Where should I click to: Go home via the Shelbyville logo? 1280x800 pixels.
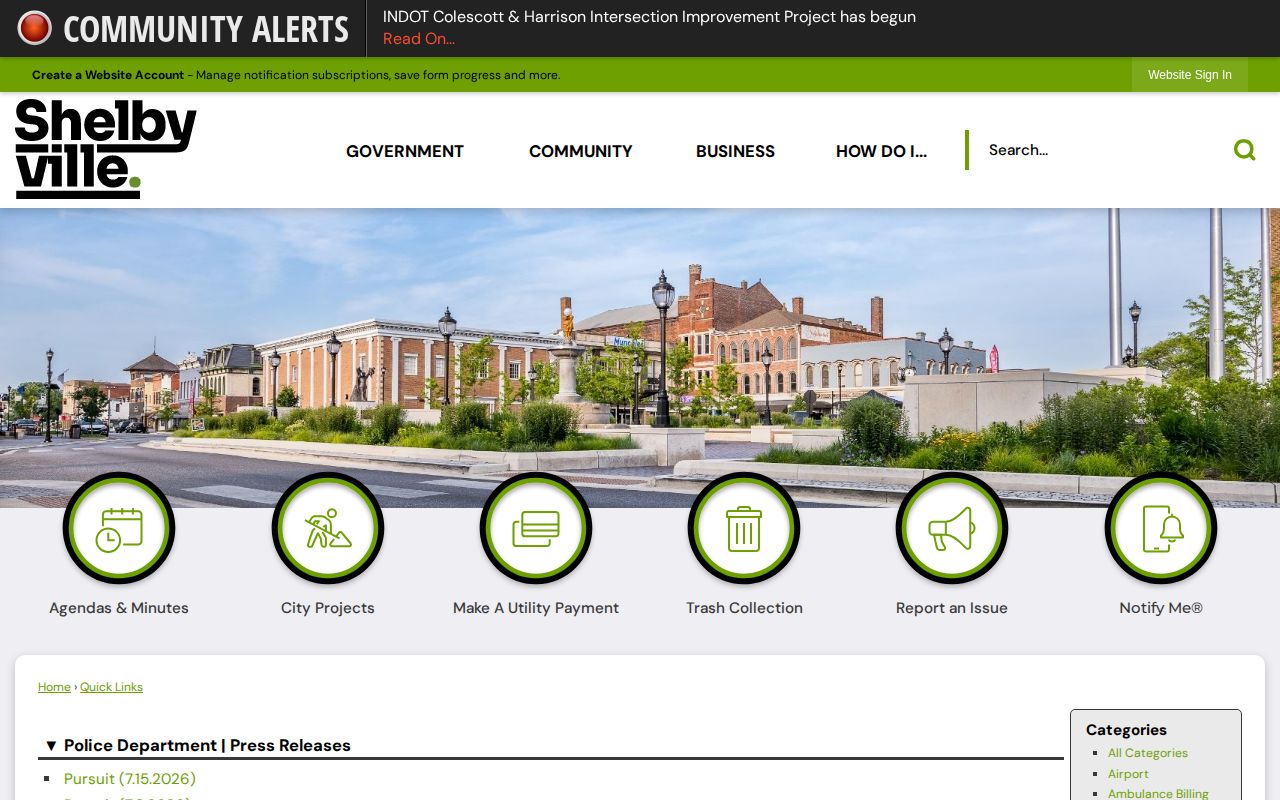point(106,149)
